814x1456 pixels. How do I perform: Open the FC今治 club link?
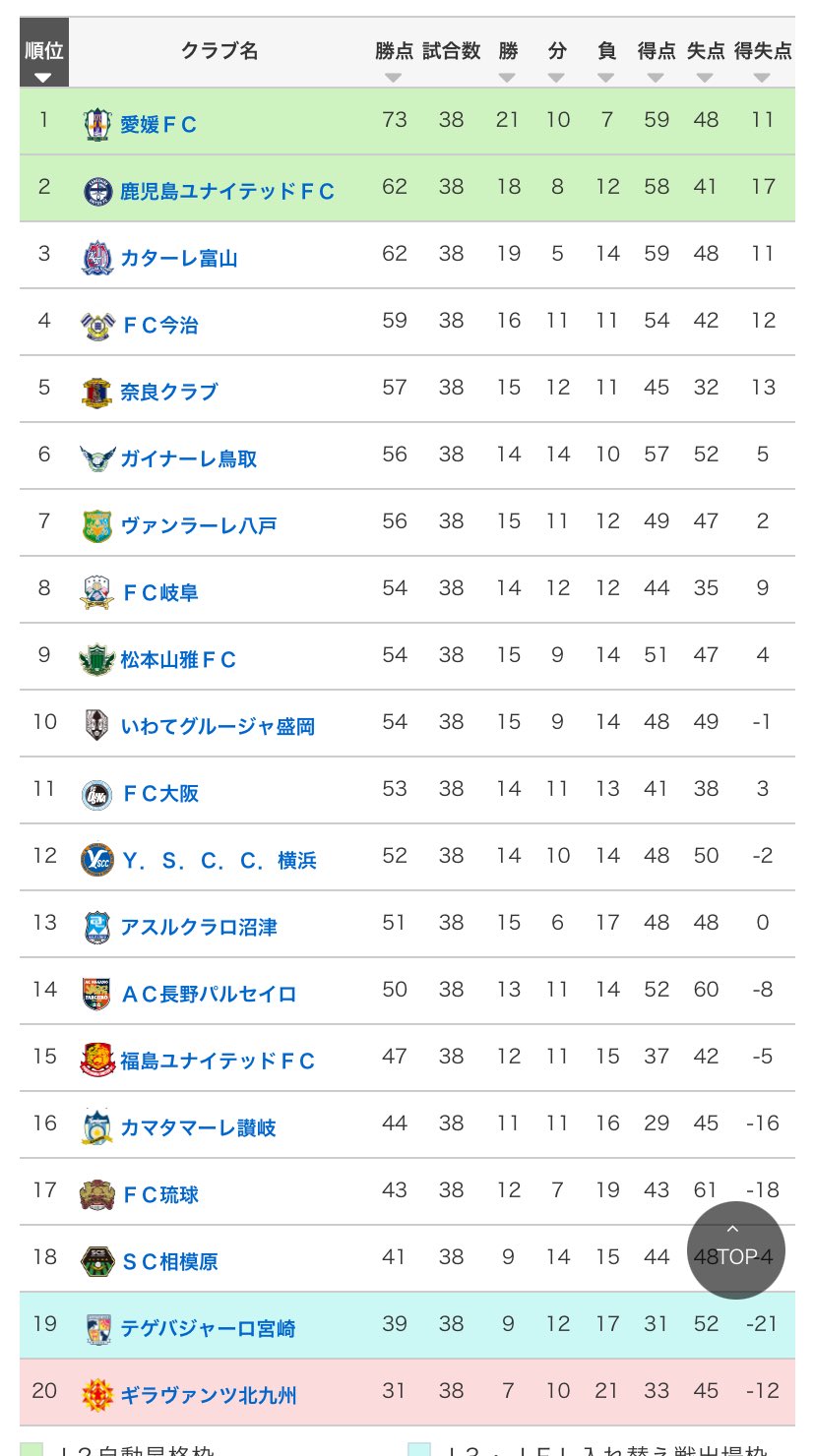159,325
